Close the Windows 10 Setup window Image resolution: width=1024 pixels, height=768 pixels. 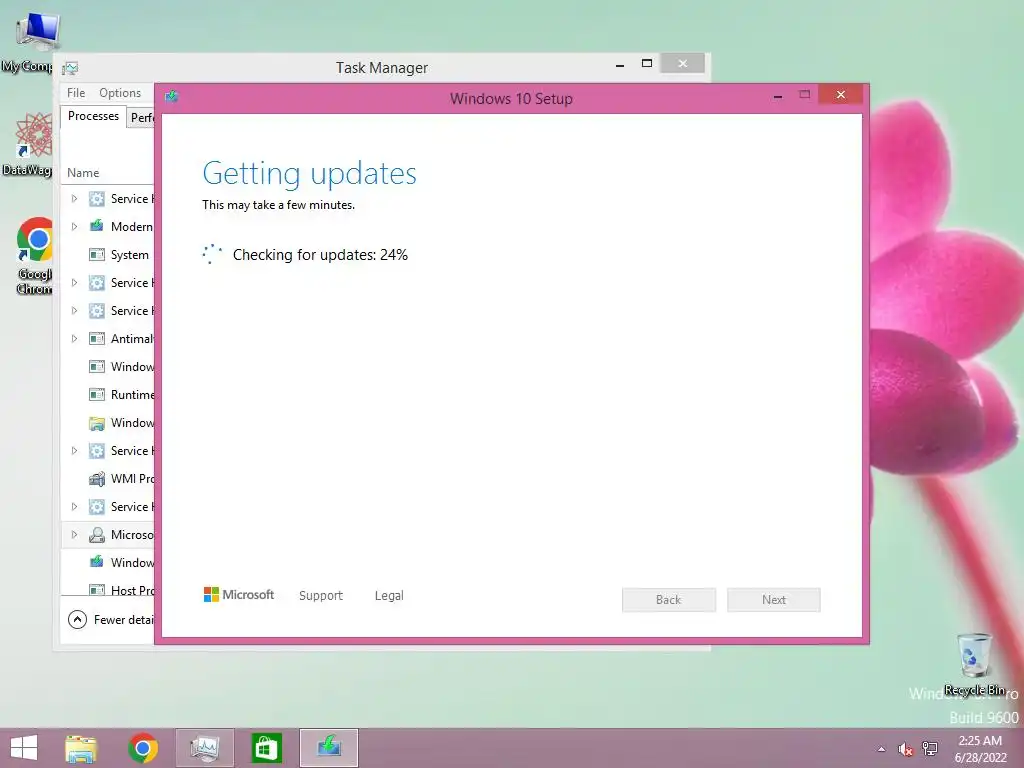(x=840, y=95)
